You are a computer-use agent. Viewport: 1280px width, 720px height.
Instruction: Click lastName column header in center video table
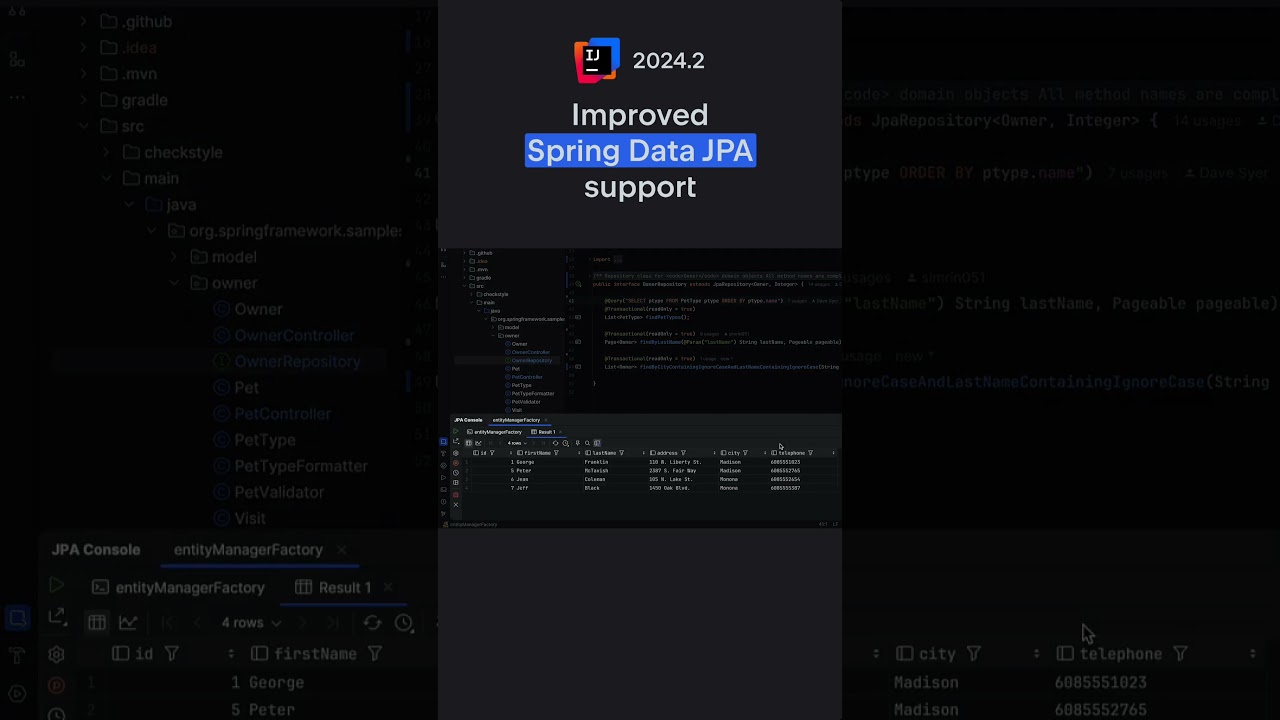pyautogui.click(x=604, y=453)
